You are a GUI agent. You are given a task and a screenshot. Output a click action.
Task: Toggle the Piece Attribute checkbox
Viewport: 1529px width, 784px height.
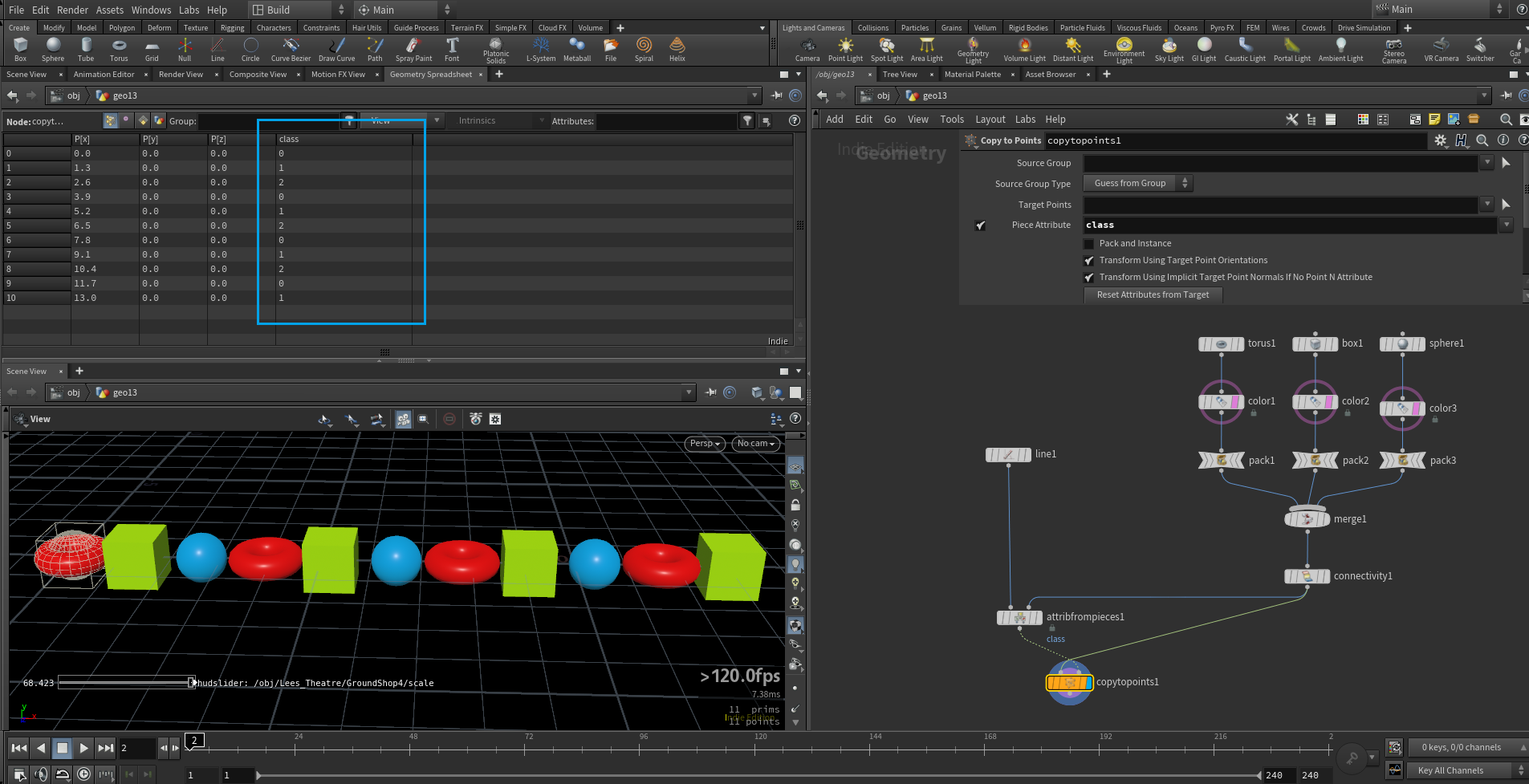[980, 225]
